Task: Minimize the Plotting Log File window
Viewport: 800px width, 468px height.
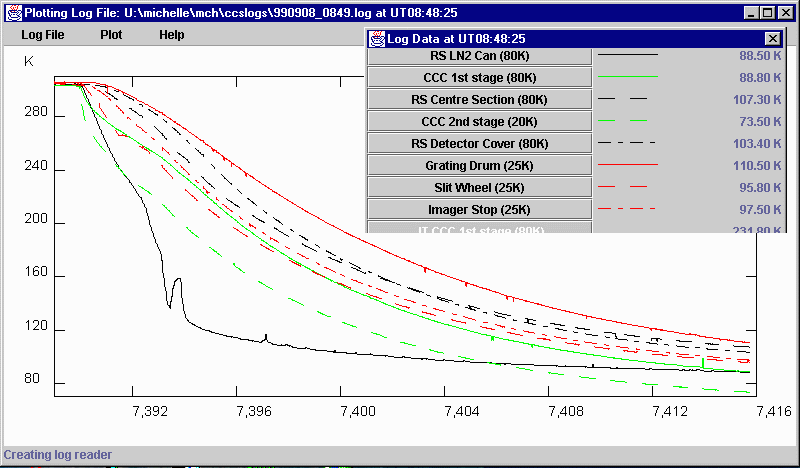Action: (751, 13)
